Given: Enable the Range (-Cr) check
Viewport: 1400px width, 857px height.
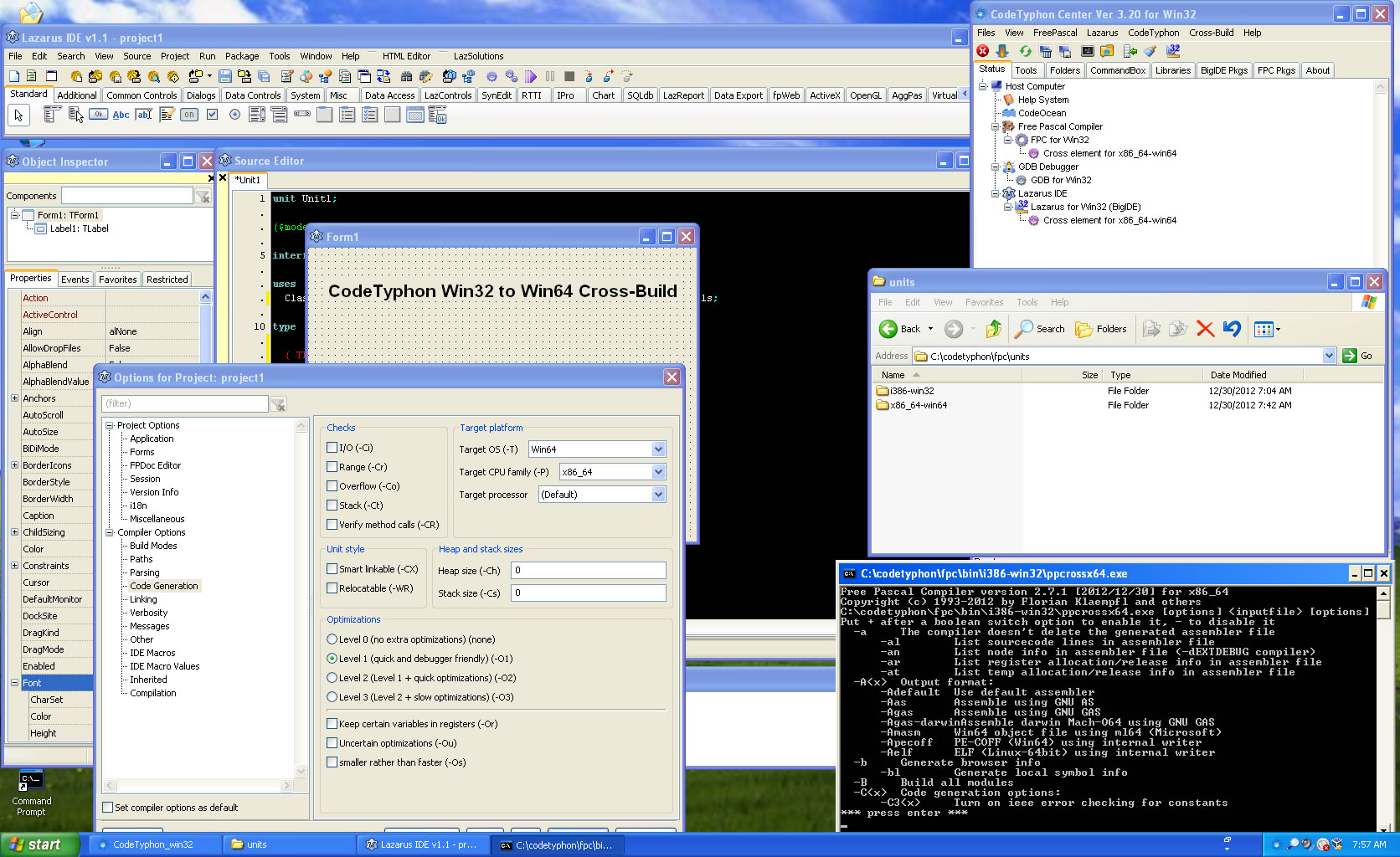Looking at the screenshot, I should 332,467.
